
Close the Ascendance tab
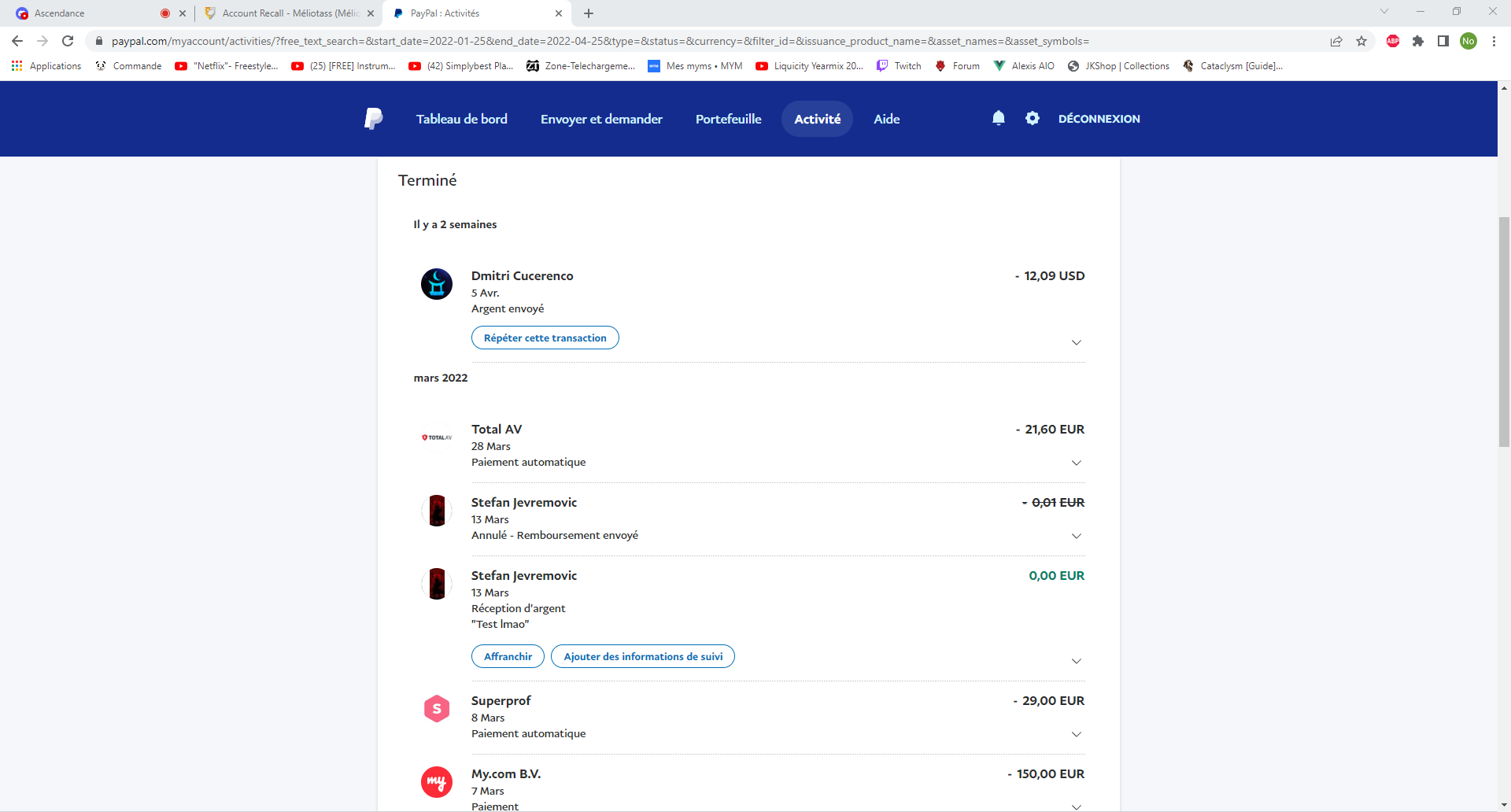pos(183,13)
